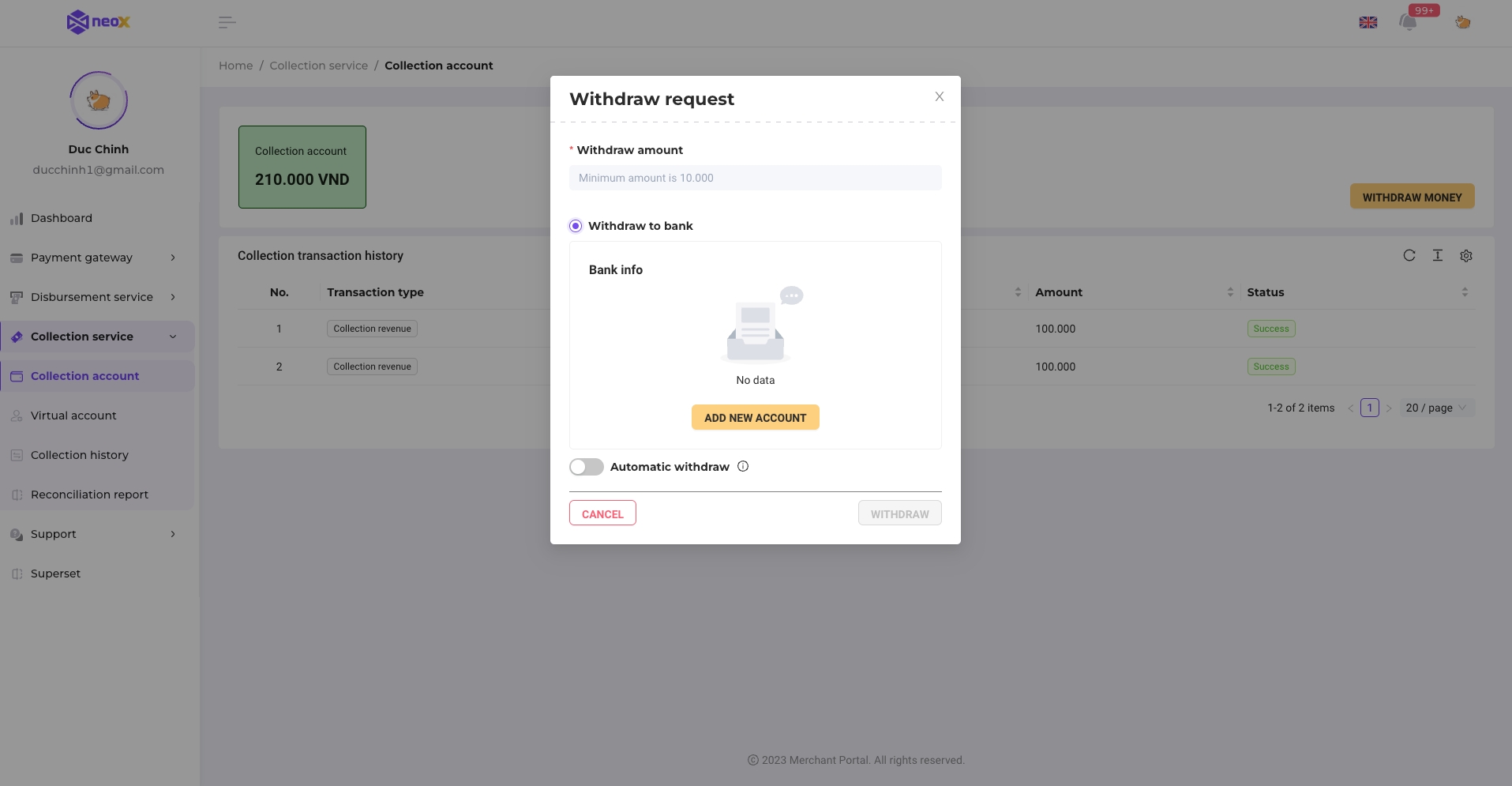
Task: Click the info icon beside Automatic withdraw
Action: coord(742,466)
